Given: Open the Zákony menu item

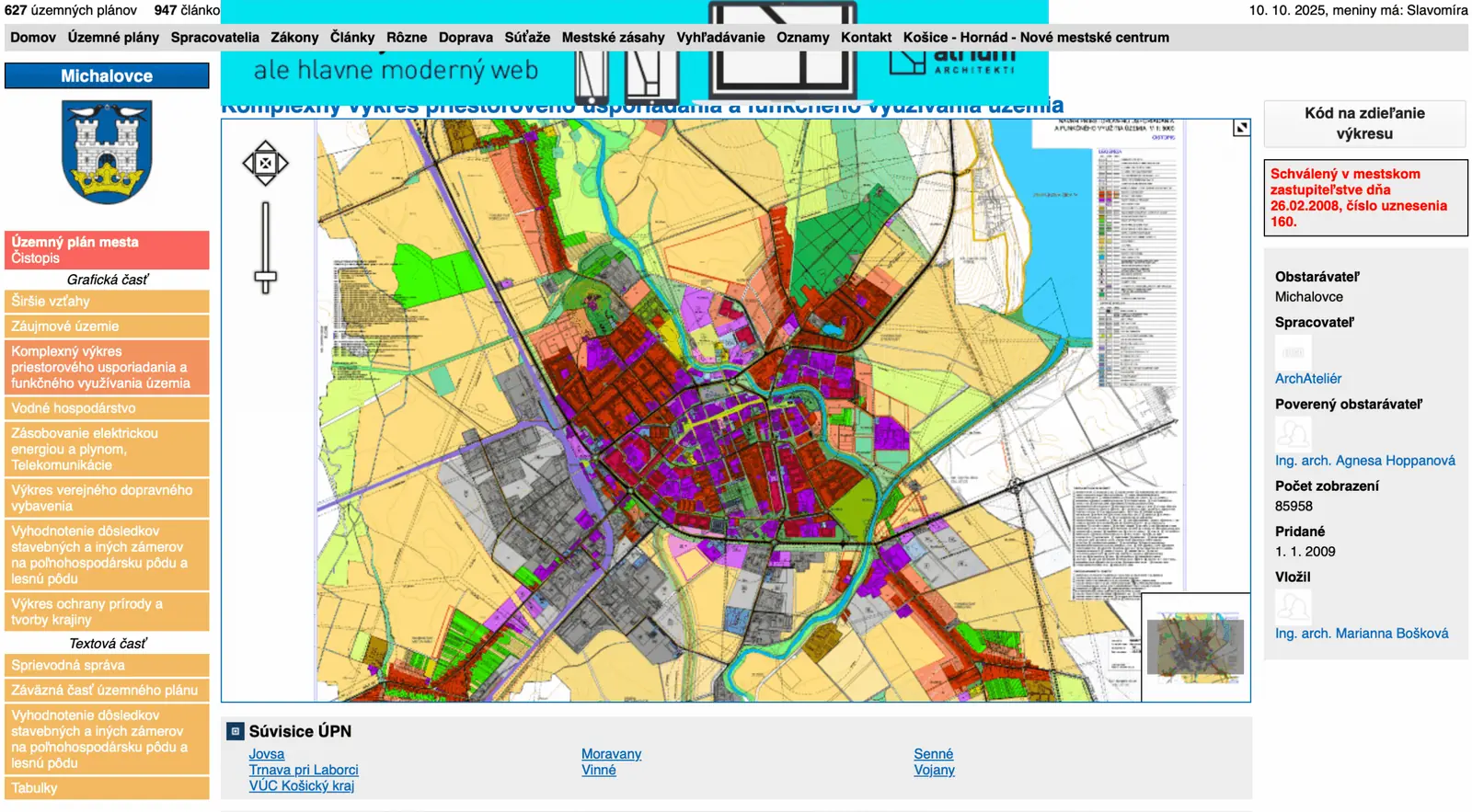Looking at the screenshot, I should (294, 38).
